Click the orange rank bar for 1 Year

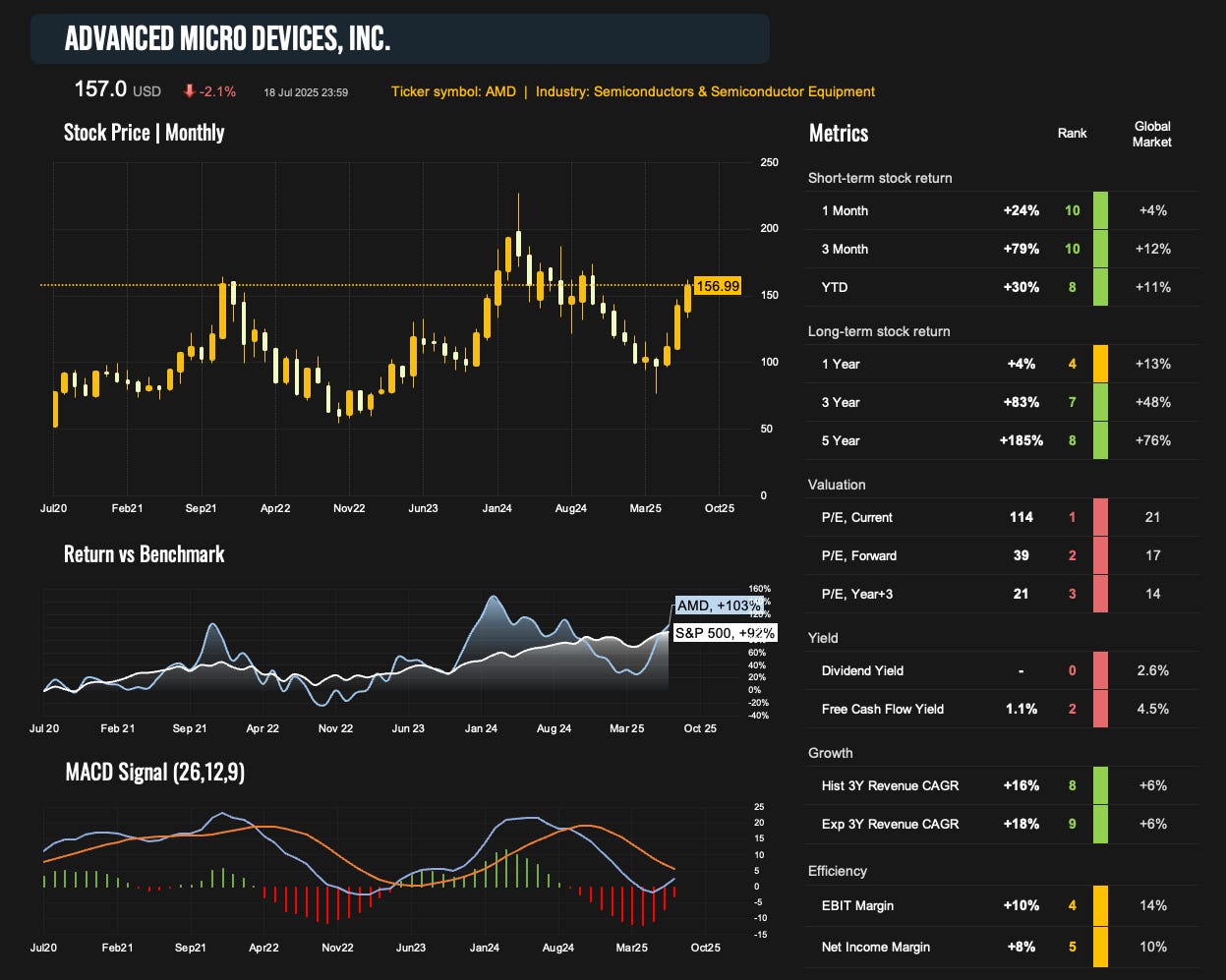pyautogui.click(x=1101, y=364)
